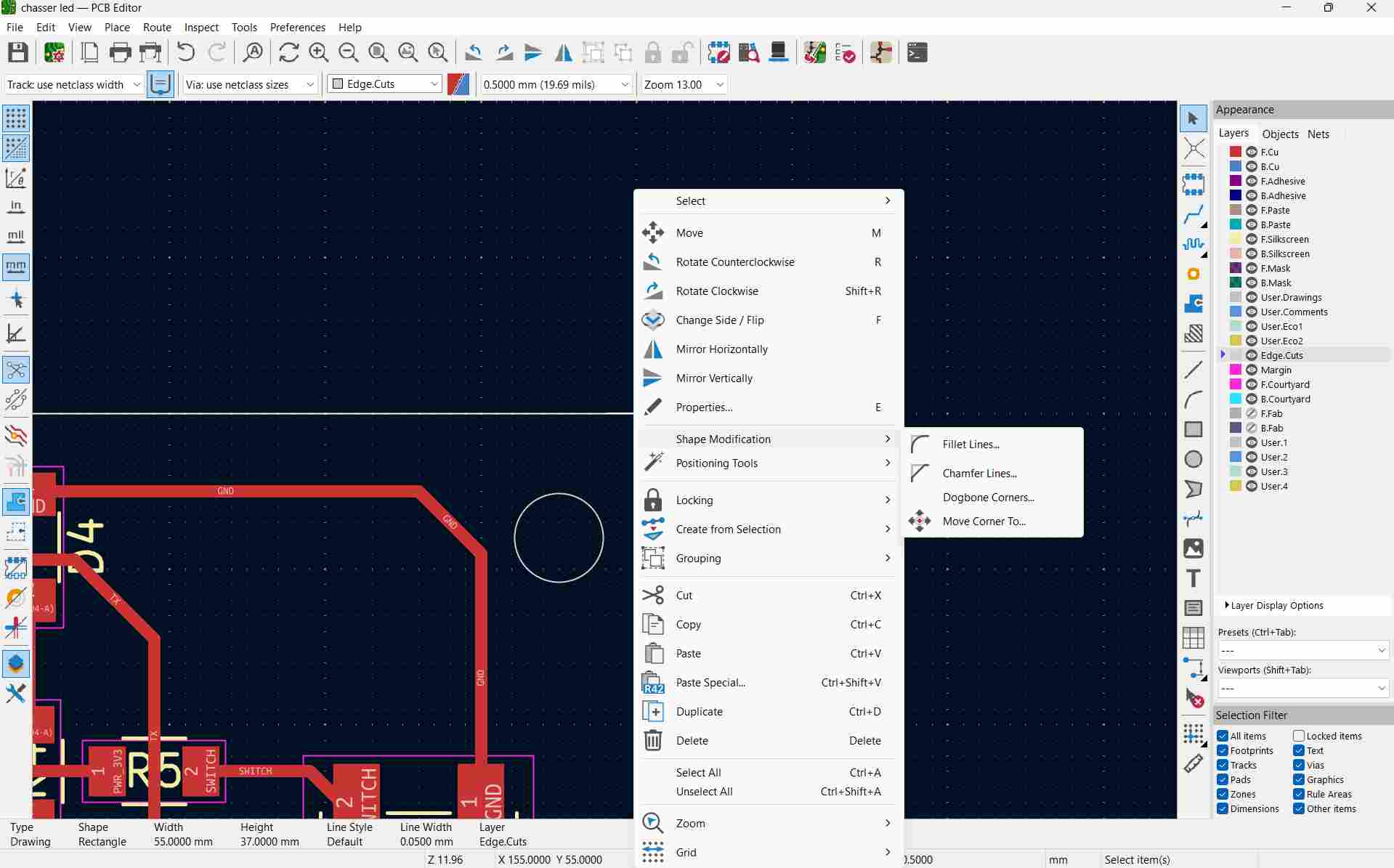Viewport: 1394px width, 868px height.
Task: Uncheck Tracks in Selection Filter
Action: pyautogui.click(x=1223, y=765)
